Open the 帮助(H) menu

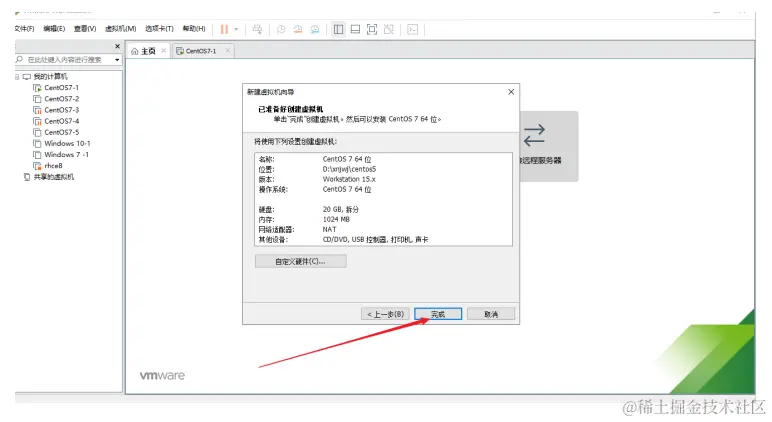click(x=194, y=29)
